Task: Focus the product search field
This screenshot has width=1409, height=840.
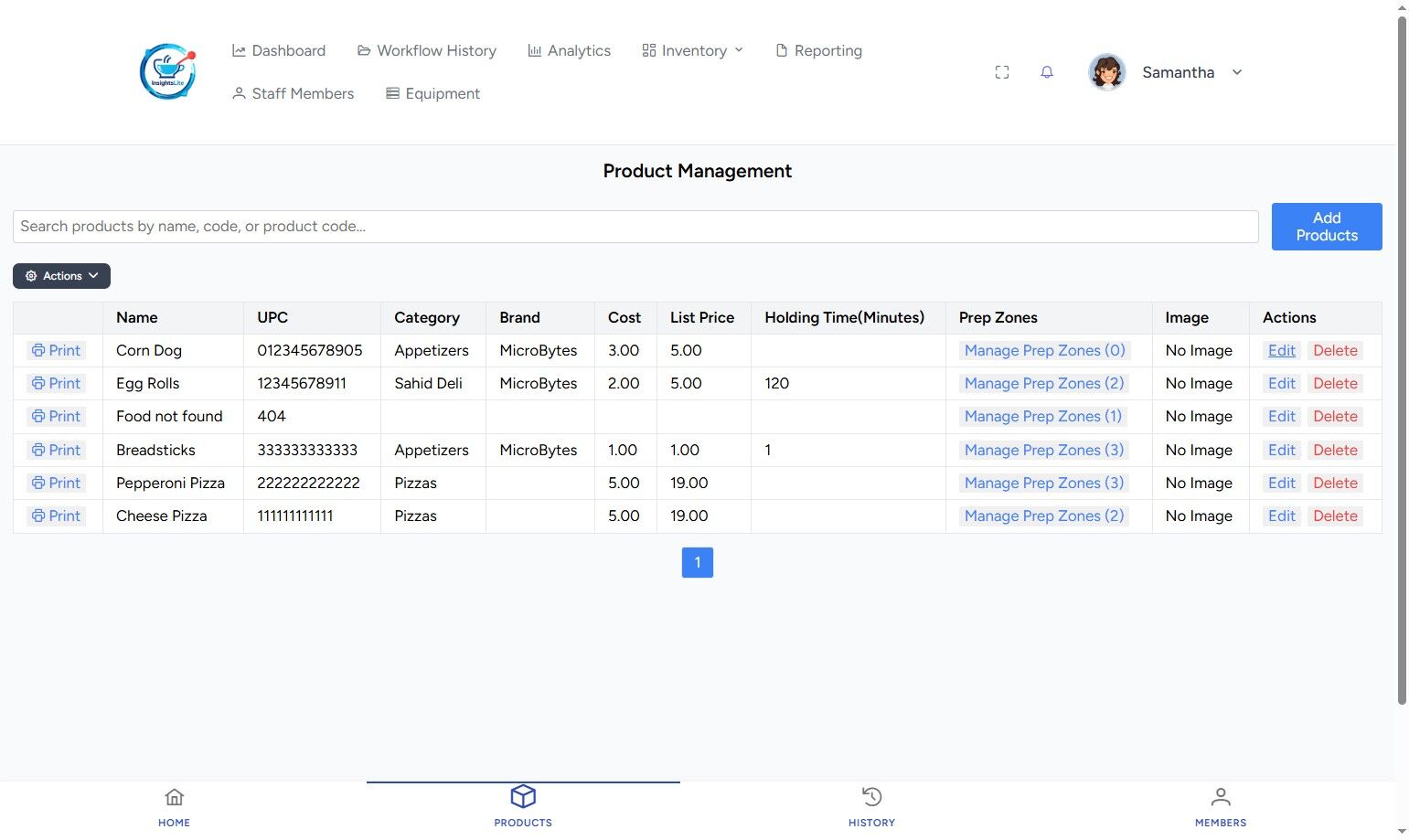Action: point(635,227)
